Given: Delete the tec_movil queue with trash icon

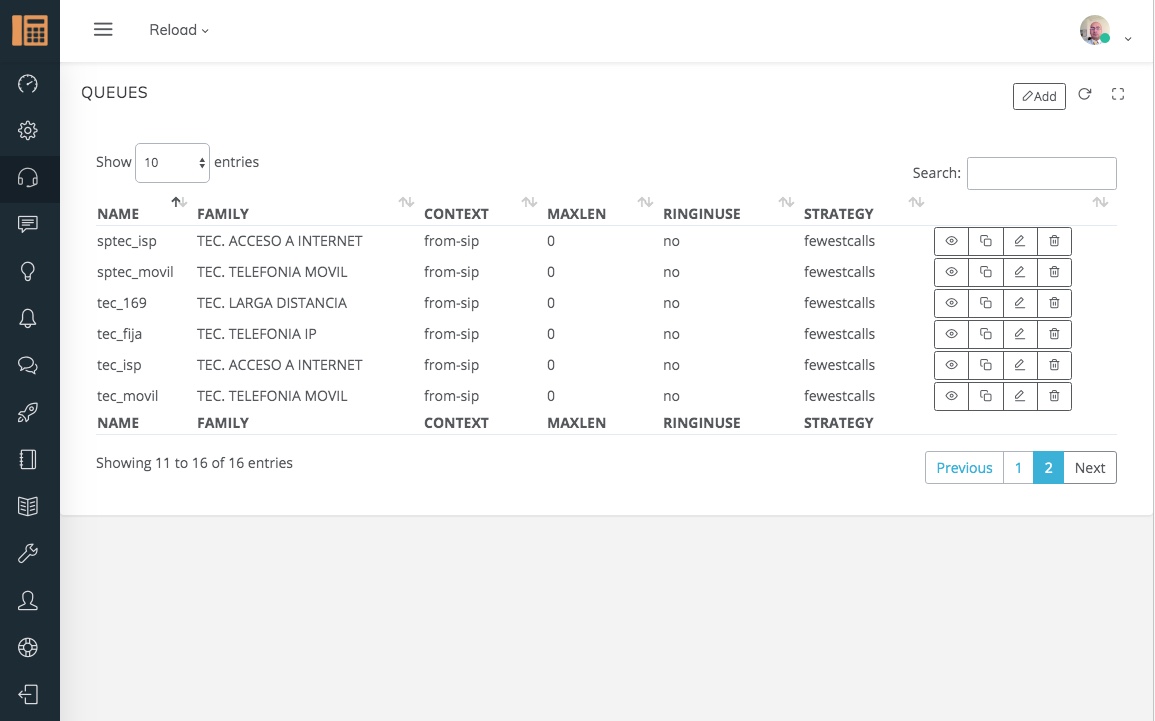Looking at the screenshot, I should pyautogui.click(x=1054, y=396).
